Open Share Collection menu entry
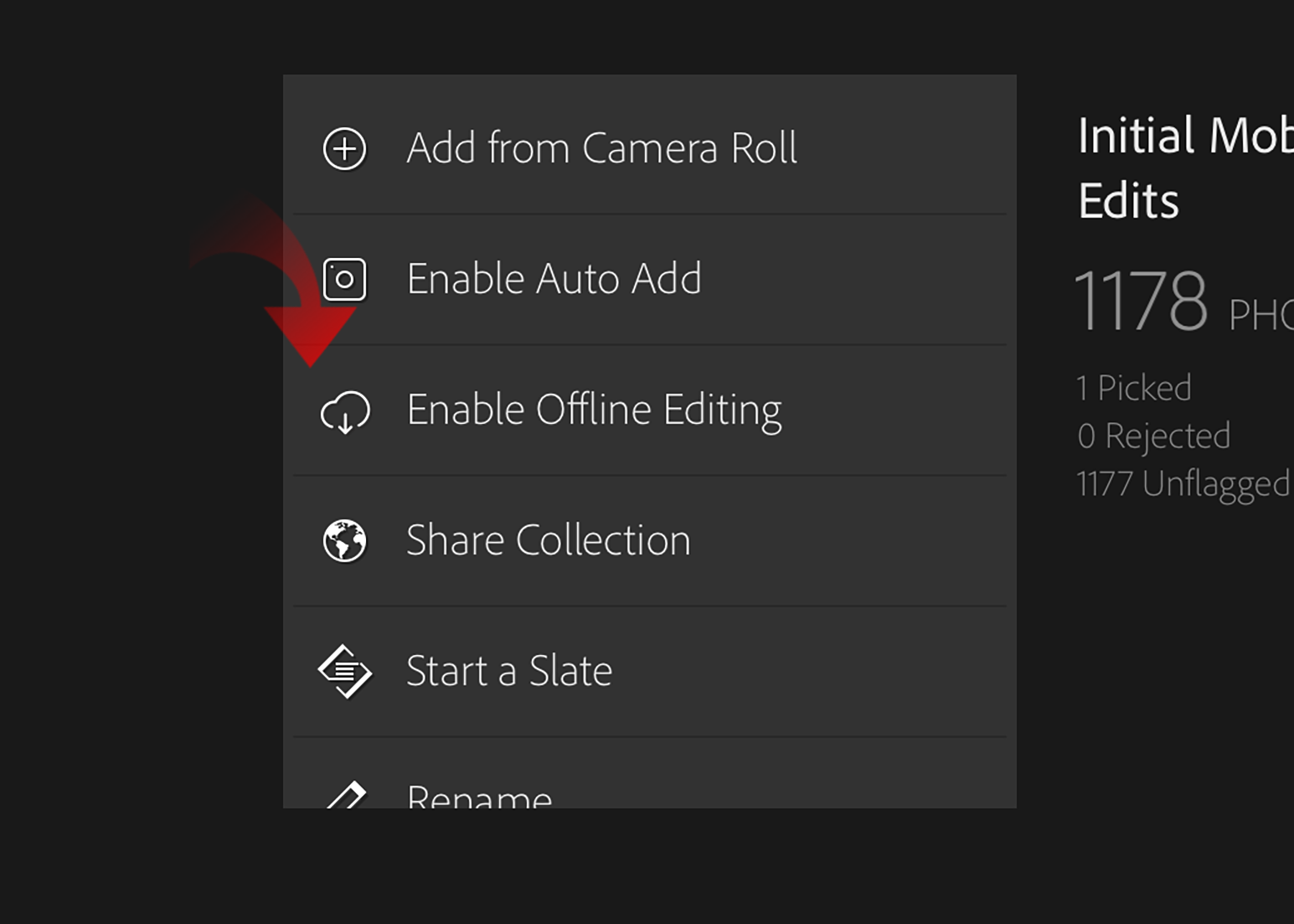The image size is (1294, 924). (650, 541)
